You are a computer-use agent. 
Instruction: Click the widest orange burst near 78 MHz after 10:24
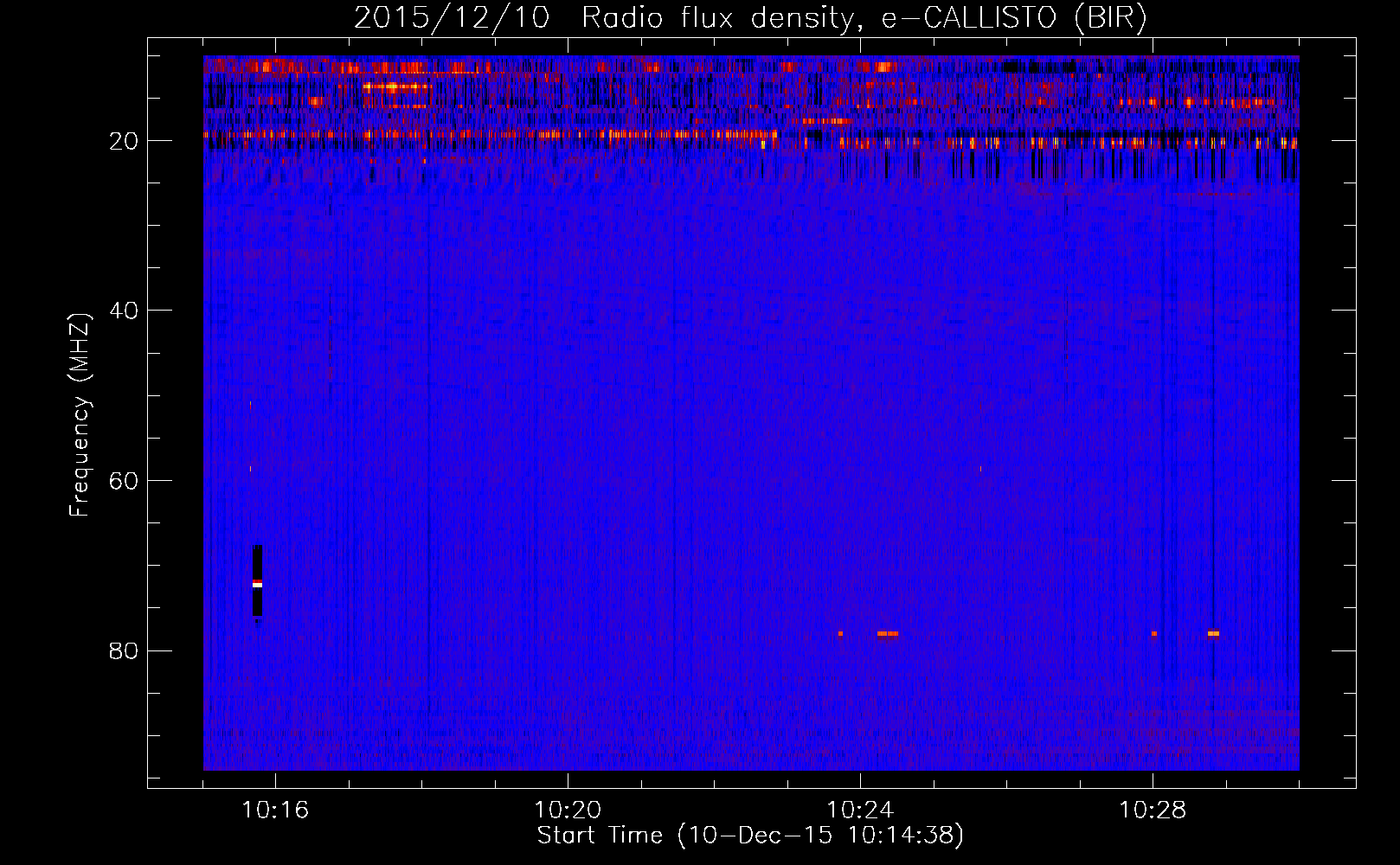pos(887,633)
